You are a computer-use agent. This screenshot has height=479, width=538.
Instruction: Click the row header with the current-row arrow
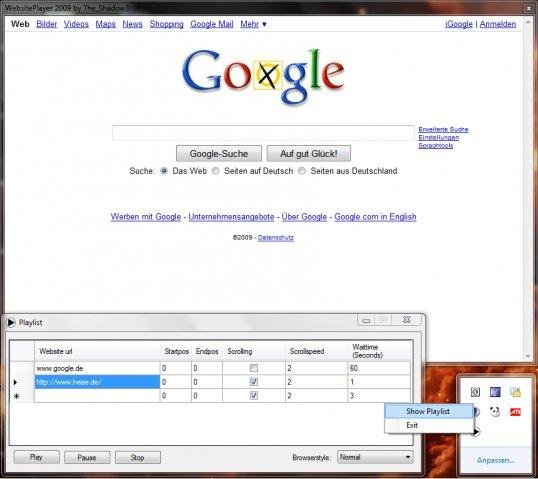coord(22,382)
